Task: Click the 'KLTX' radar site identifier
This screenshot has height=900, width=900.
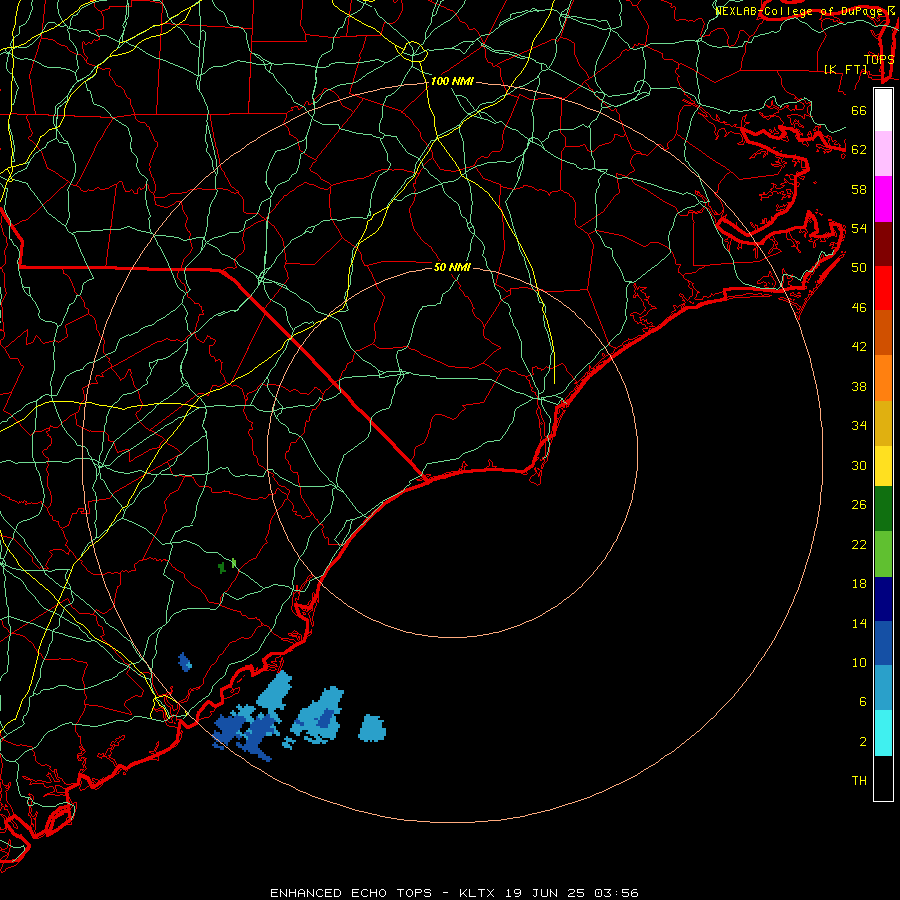Action: click(x=479, y=893)
